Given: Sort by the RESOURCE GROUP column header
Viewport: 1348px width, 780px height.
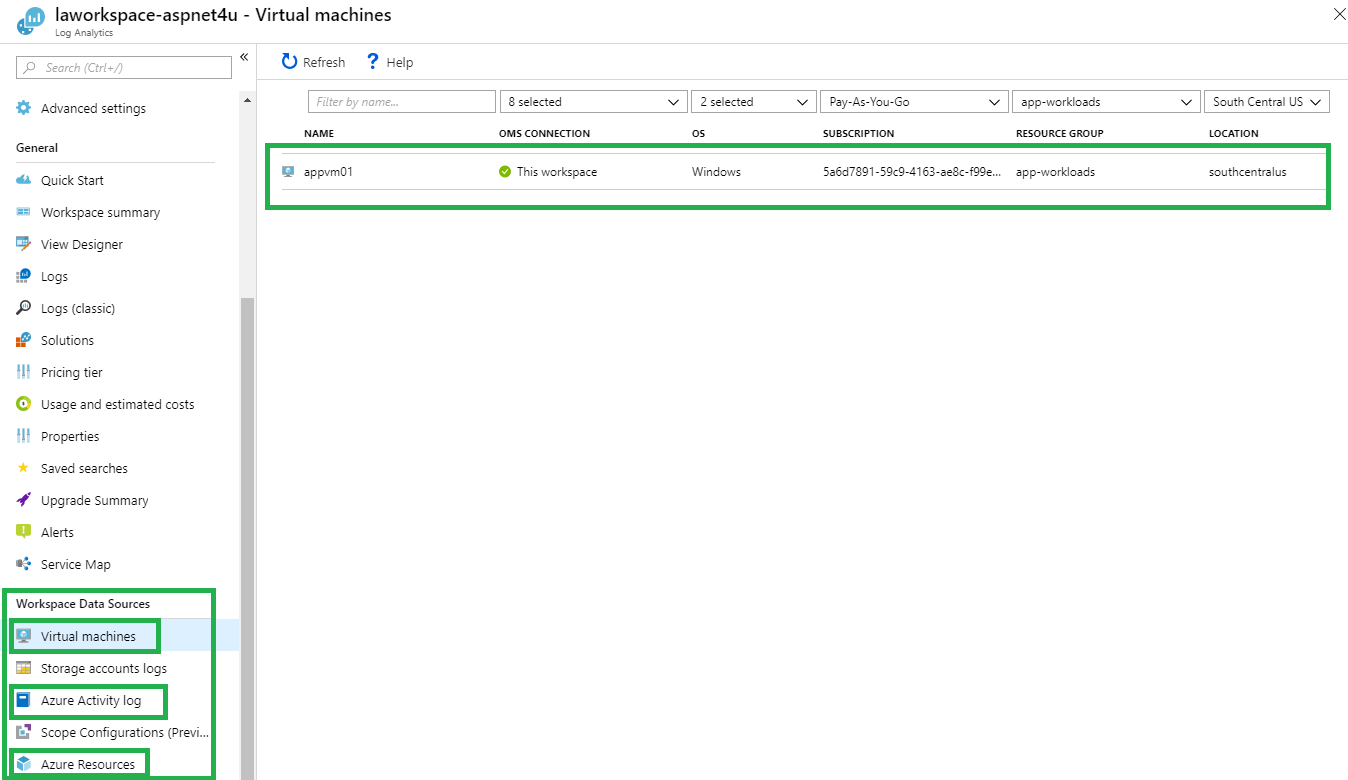Looking at the screenshot, I should [1059, 133].
